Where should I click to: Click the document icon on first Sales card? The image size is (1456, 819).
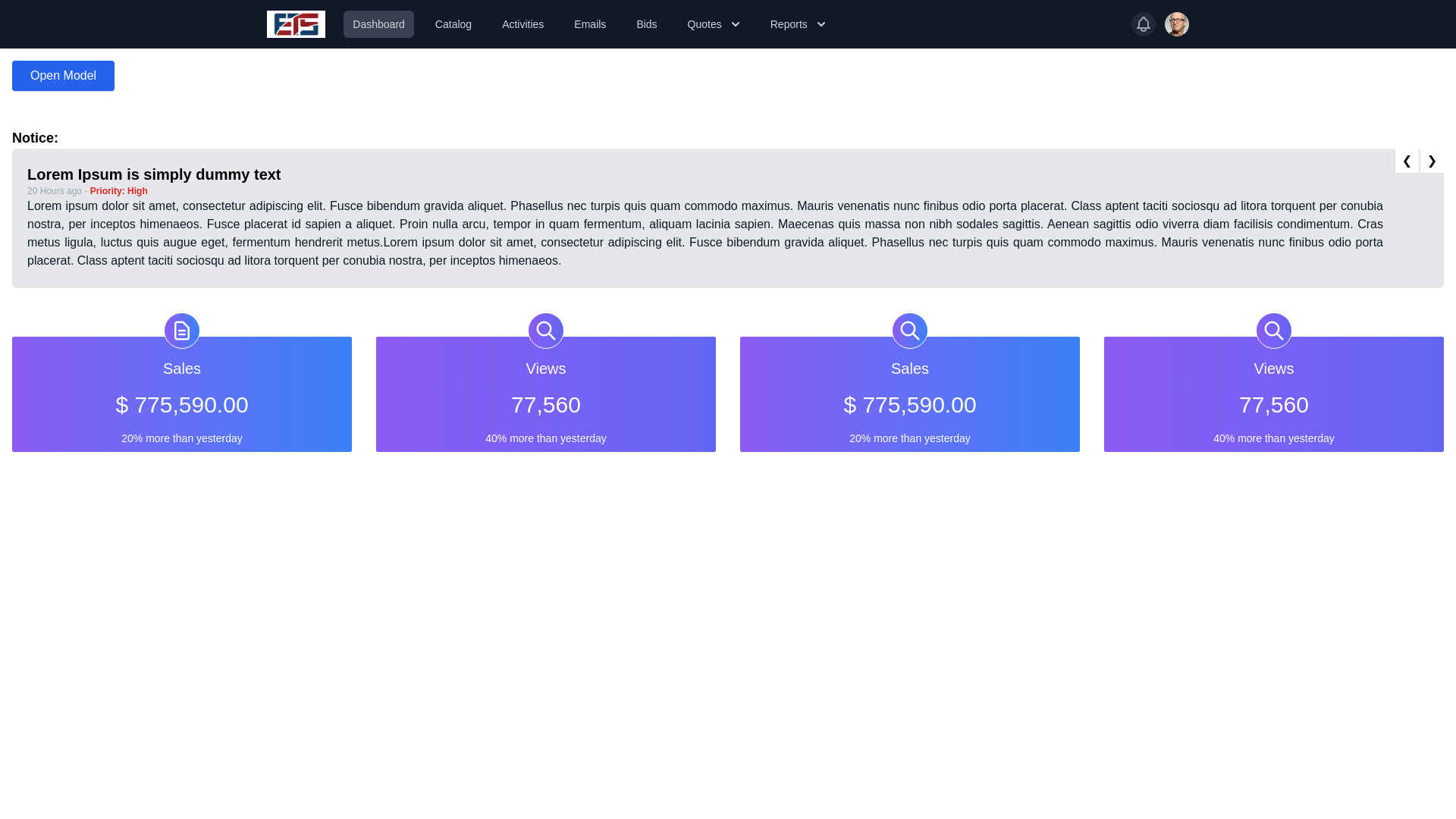(182, 331)
